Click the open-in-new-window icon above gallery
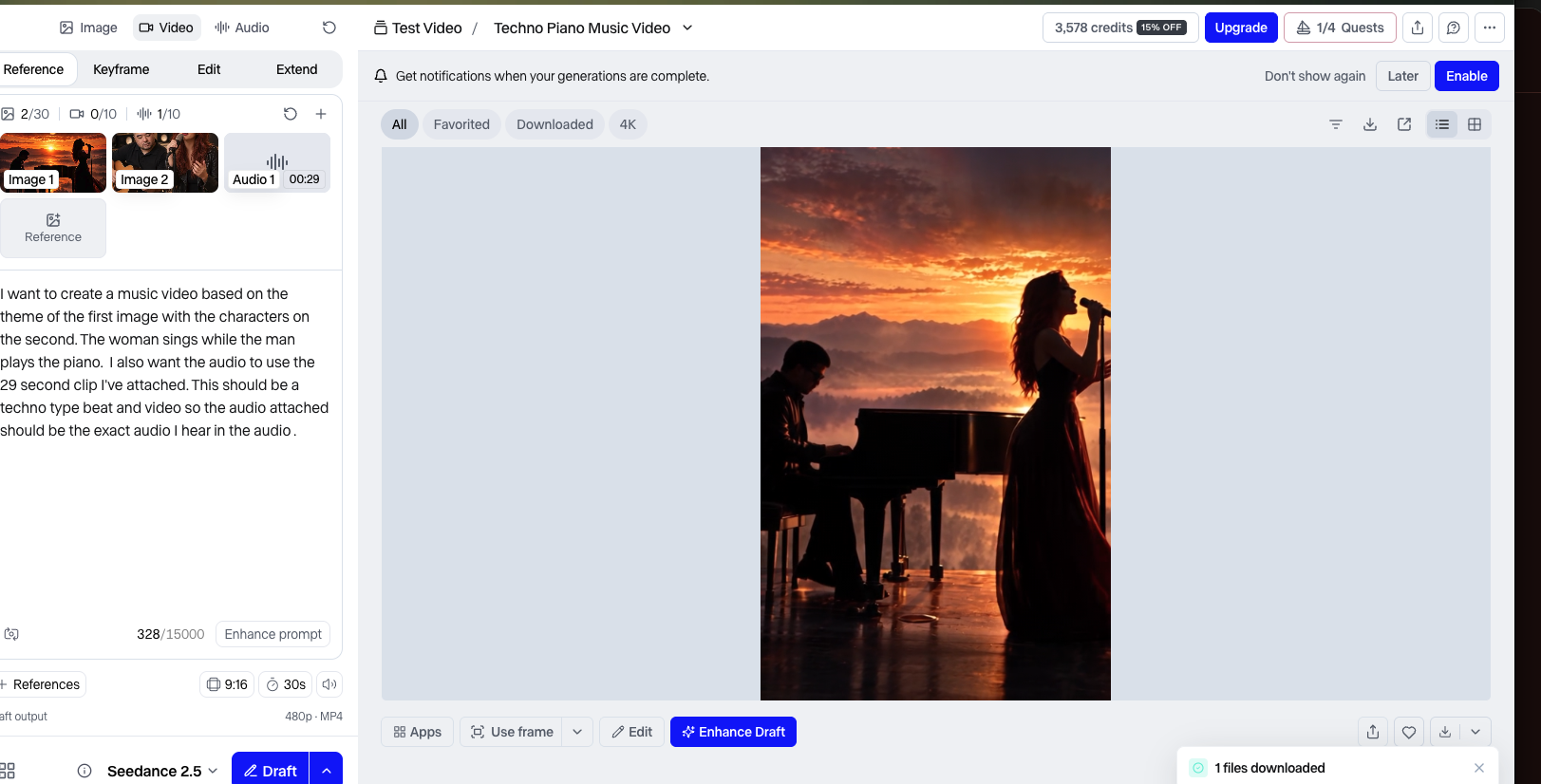This screenshot has height=784, width=1541. pyautogui.click(x=1404, y=124)
